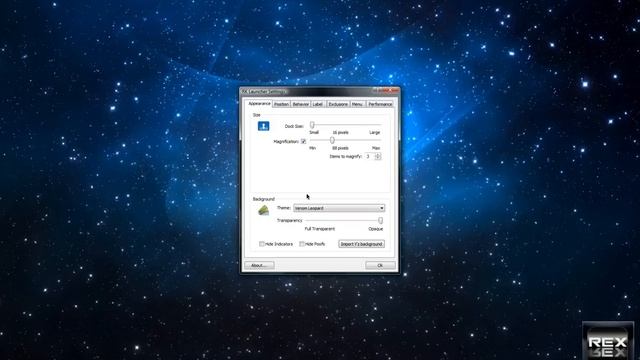Go to the Exclusions tab
This screenshot has width=640, height=360.
pos(338,104)
